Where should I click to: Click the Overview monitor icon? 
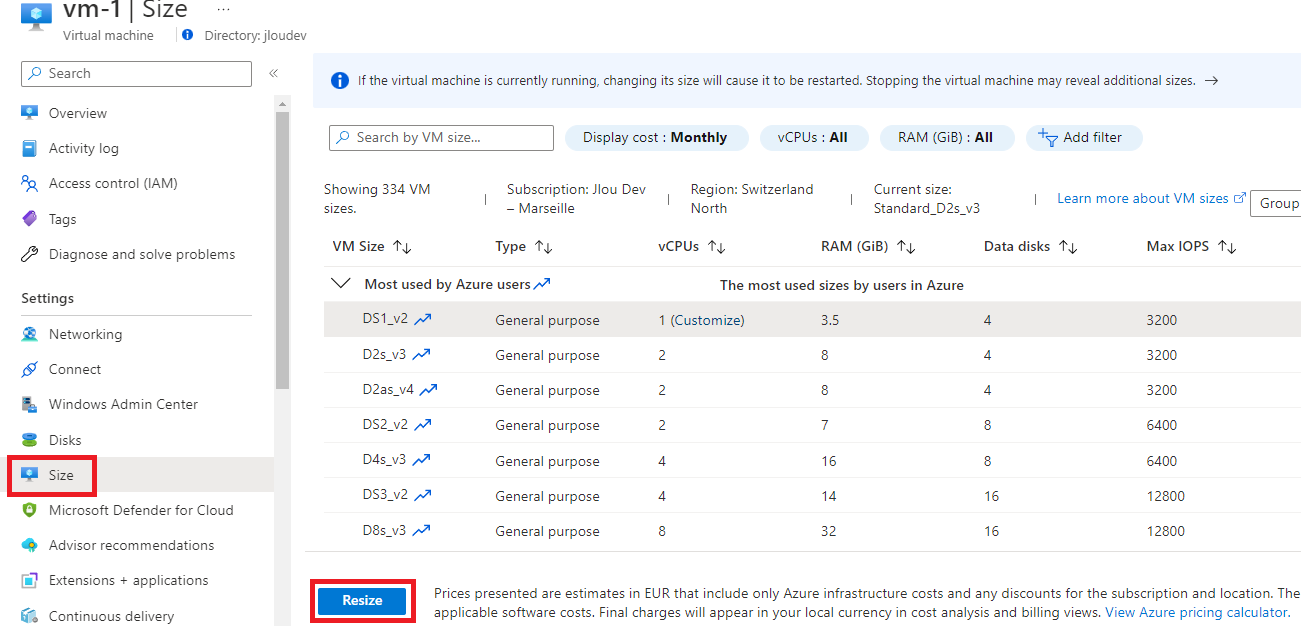click(30, 113)
